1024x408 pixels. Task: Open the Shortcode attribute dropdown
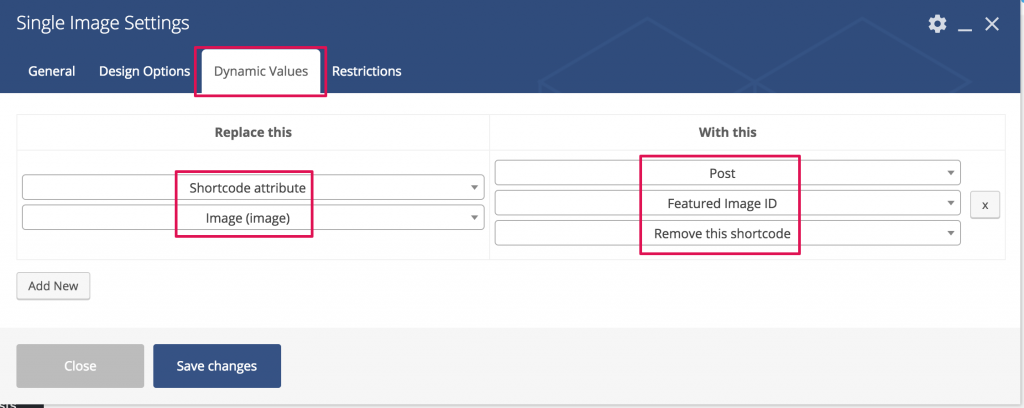coord(253,187)
